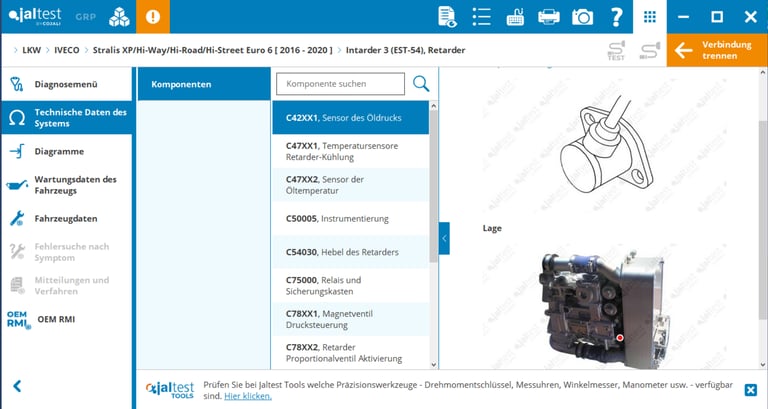This screenshot has height=409, width=768.
Task: Click the detail pane scrollbar thumb
Action: [x=764, y=220]
